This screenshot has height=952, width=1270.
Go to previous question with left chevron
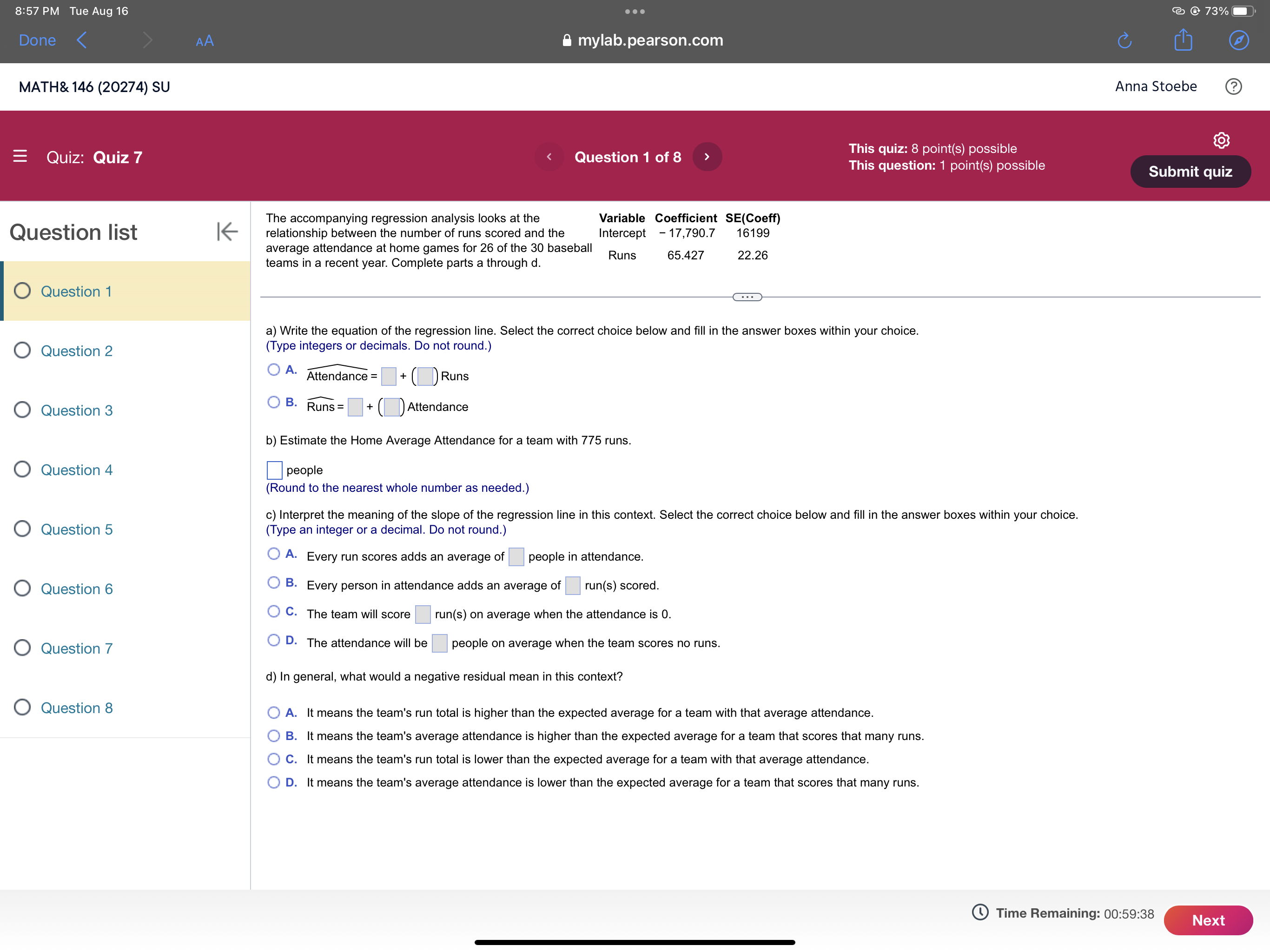[549, 157]
